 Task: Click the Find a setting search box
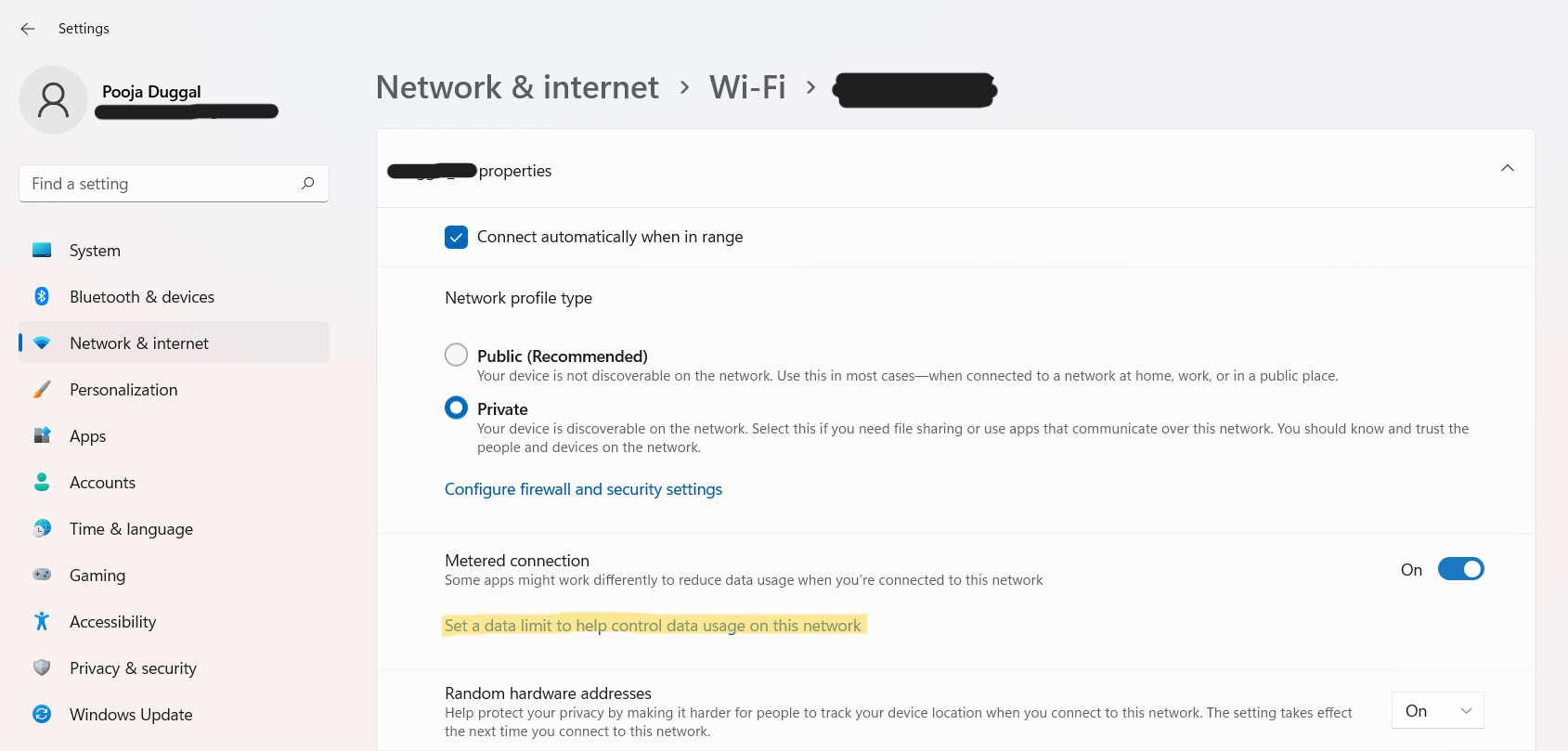click(x=158, y=184)
